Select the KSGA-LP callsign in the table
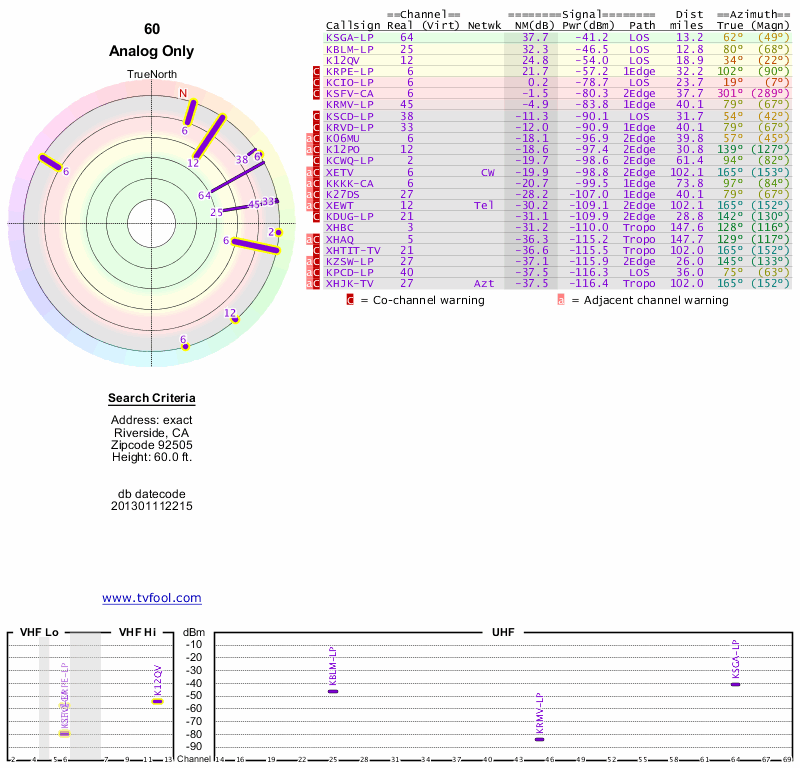The image size is (800, 768). pyautogui.click(x=347, y=37)
